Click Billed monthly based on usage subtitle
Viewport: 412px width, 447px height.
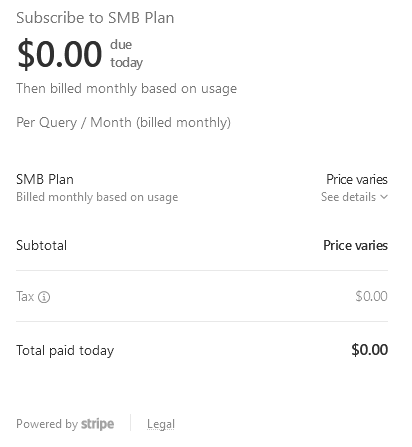pyautogui.click(x=97, y=197)
